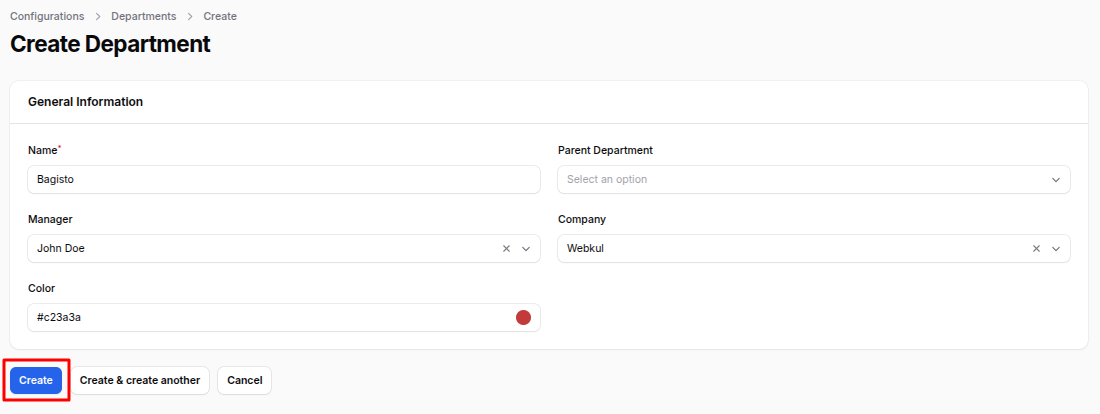
Task: Open the Departments breadcrumb link
Action: pyautogui.click(x=143, y=16)
